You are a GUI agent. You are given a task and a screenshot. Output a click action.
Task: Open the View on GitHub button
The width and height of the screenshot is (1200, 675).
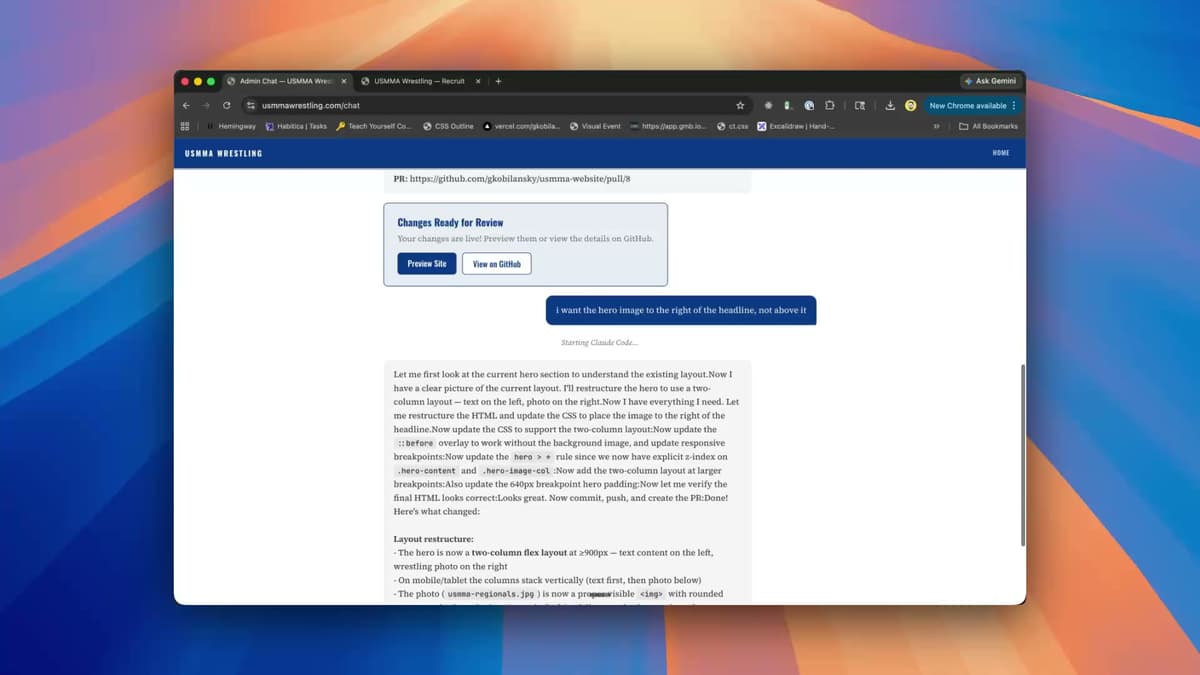click(496, 263)
